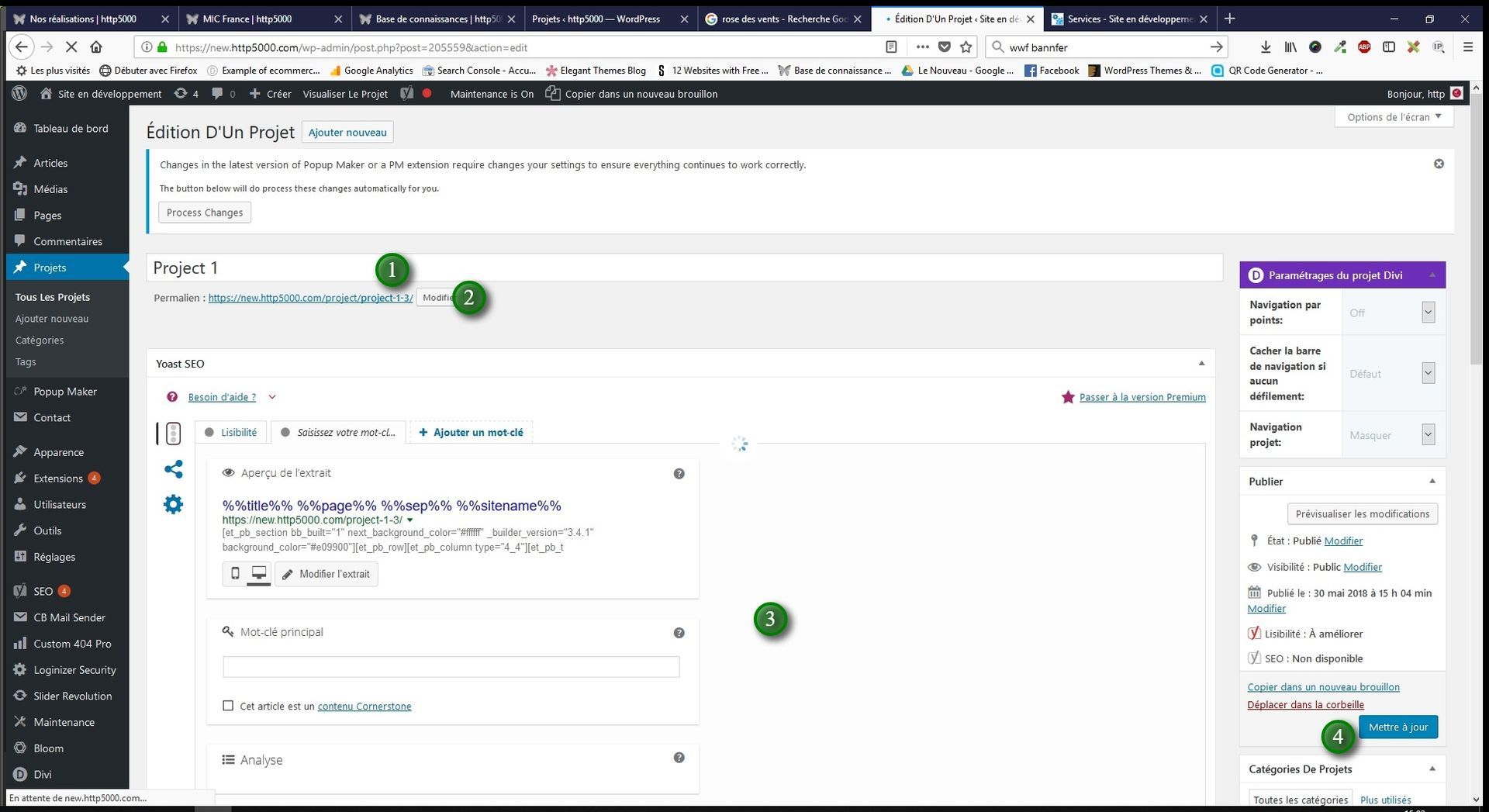Select Yoast content optimization traffic light icon
The image size is (1489, 812).
coord(173,434)
